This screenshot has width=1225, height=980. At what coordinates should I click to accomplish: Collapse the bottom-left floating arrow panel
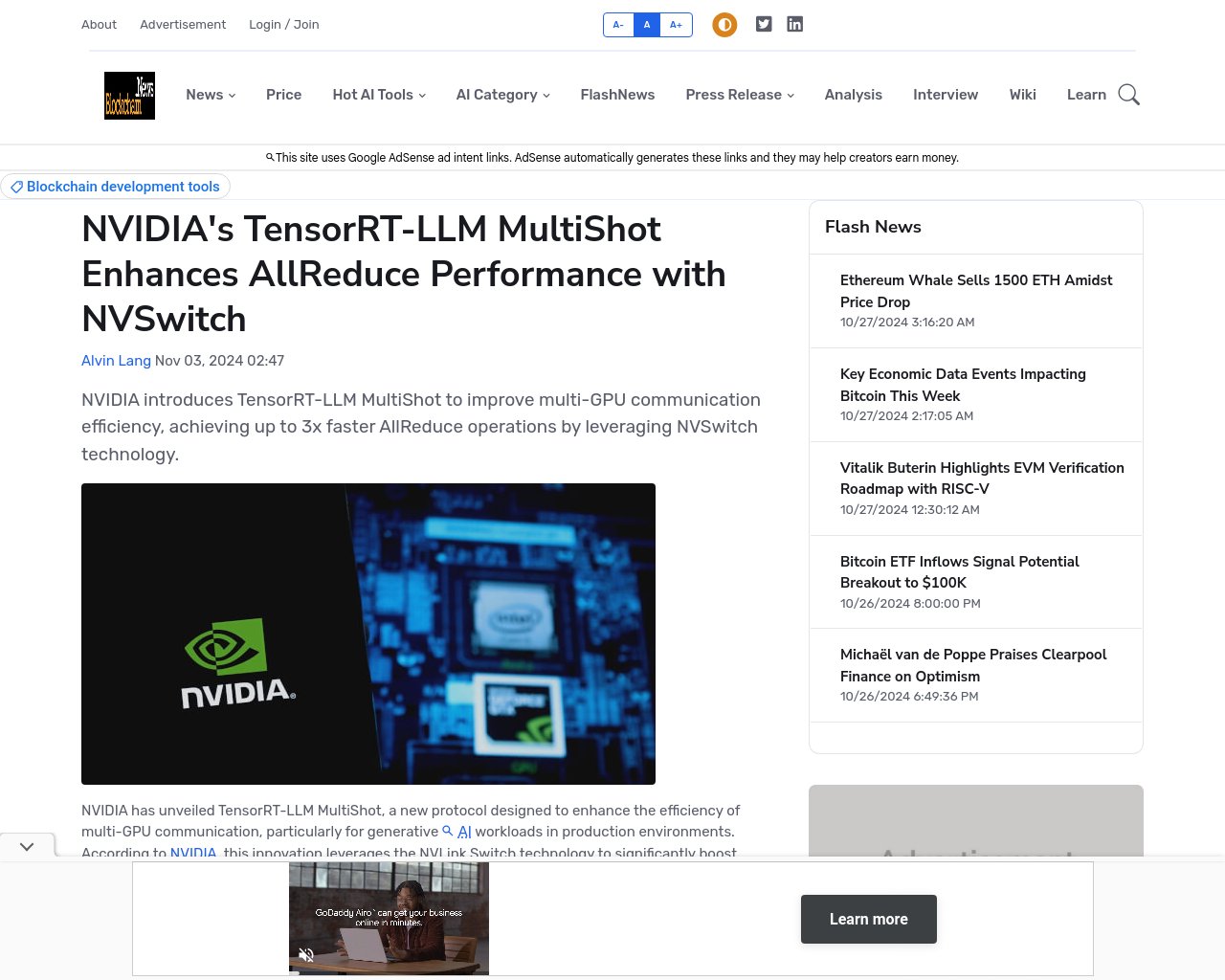[27, 846]
